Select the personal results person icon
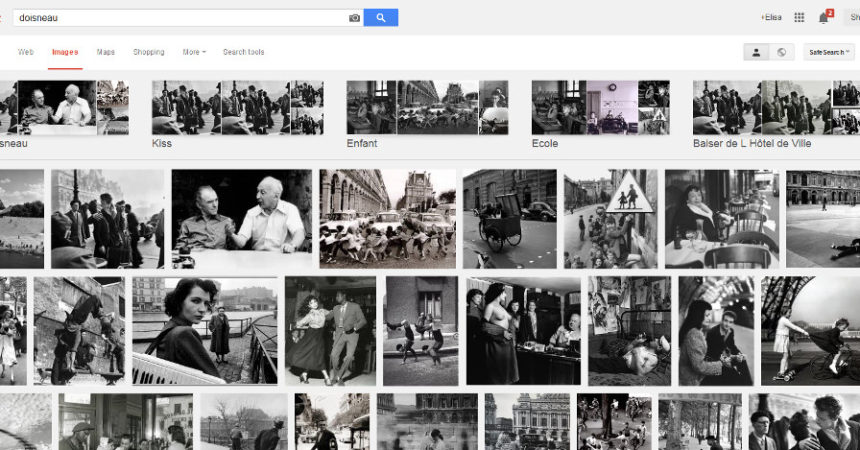Viewport: 860px width, 450px height. click(756, 52)
